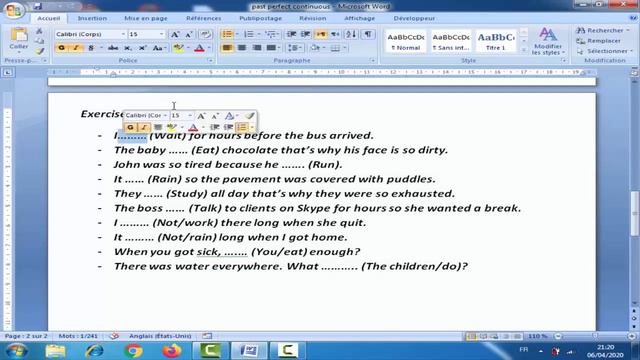The image size is (640, 360).
Task: Click the Sélectionner button
Action: [604, 51]
